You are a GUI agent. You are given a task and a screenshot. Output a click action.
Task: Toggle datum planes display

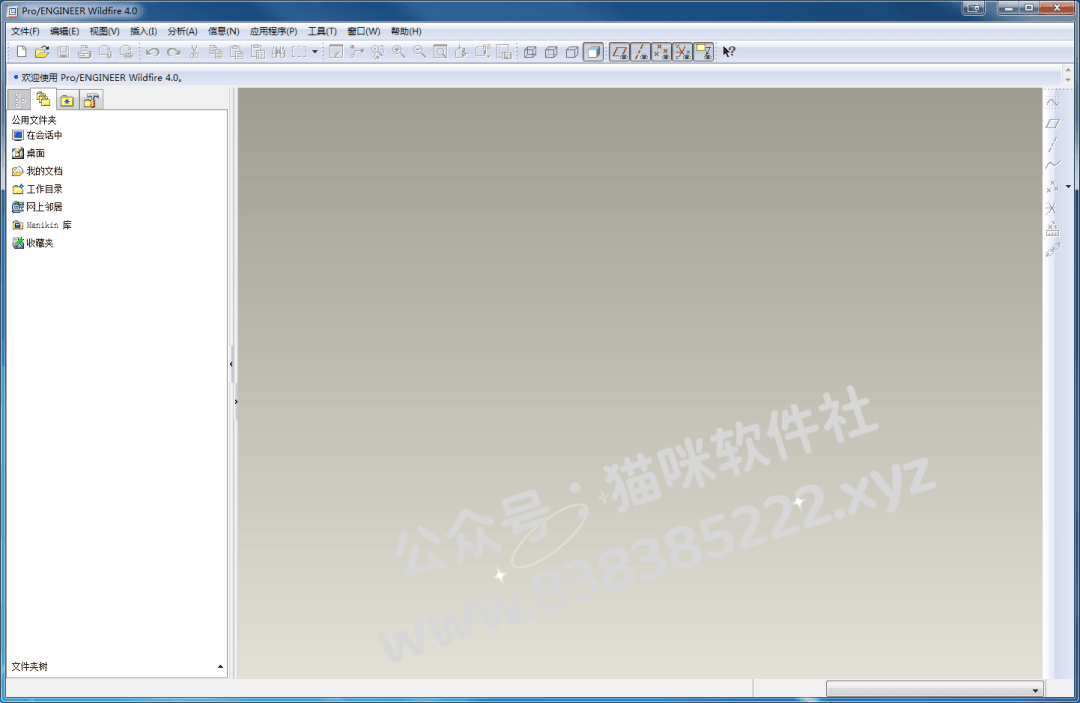point(619,52)
